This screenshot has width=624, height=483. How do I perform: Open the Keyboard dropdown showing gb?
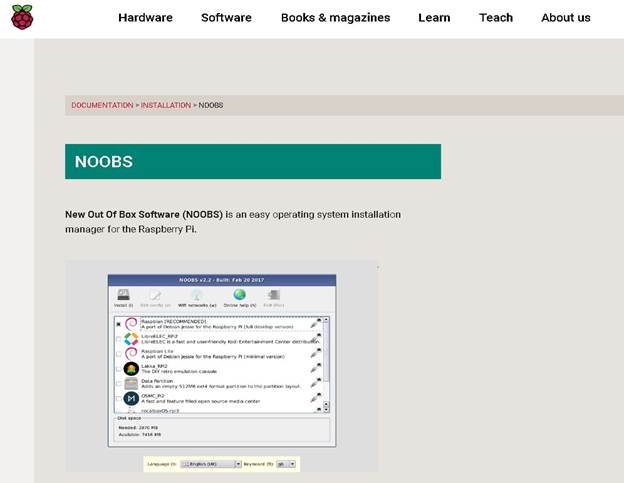286,464
